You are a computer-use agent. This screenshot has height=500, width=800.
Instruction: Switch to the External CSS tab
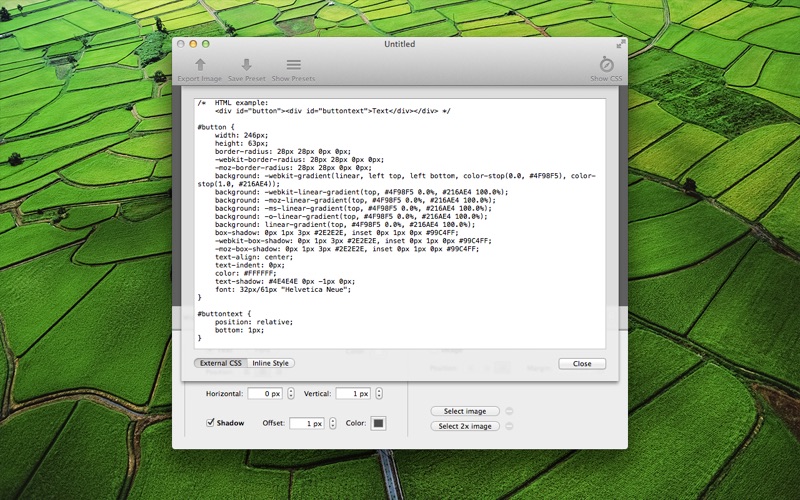[220, 363]
